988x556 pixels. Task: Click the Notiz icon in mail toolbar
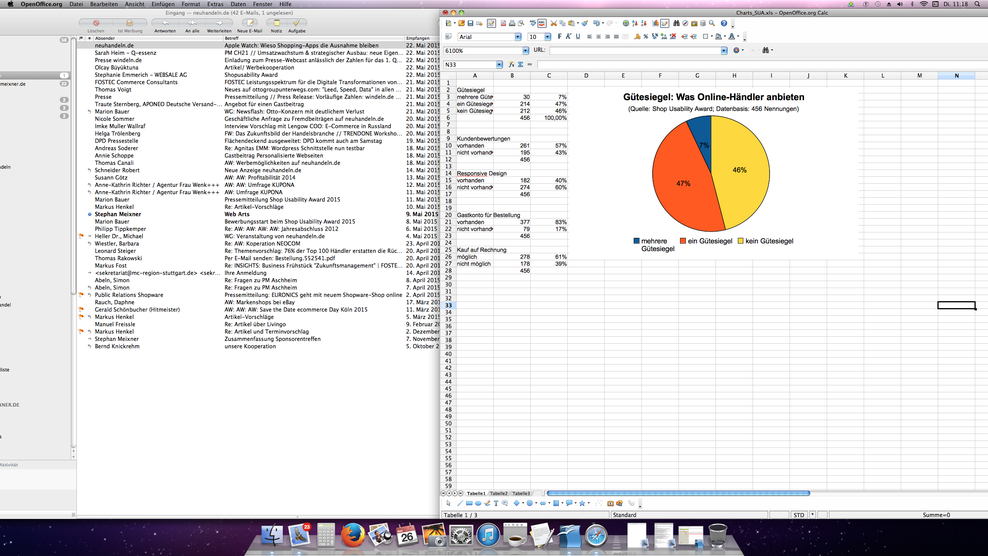click(x=277, y=23)
